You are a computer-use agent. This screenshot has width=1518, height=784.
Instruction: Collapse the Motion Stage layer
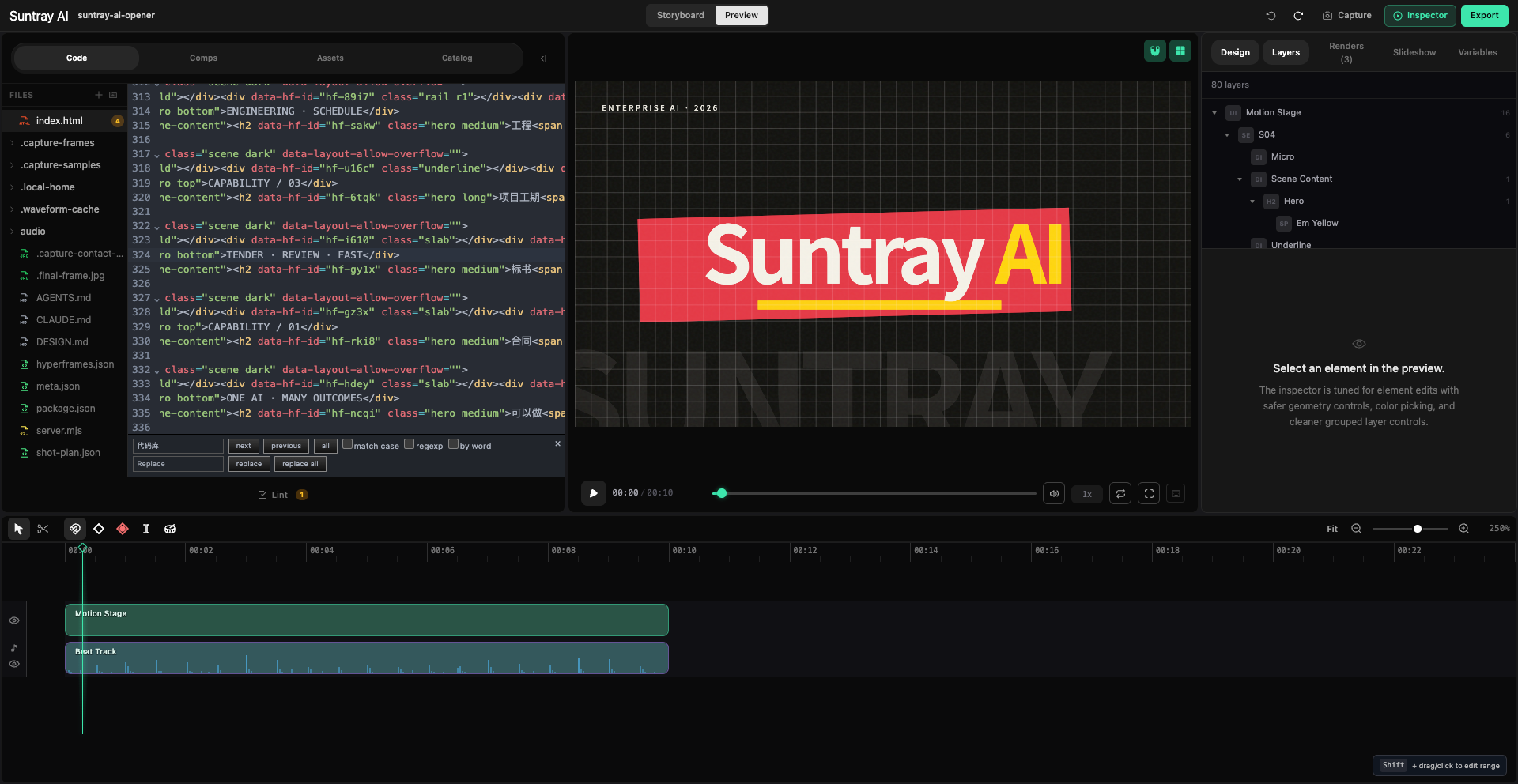coord(1214,113)
